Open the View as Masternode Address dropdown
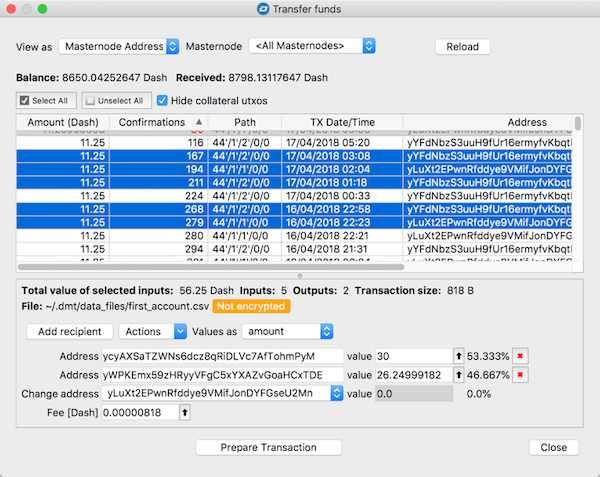The width and height of the screenshot is (600, 477). coord(119,46)
